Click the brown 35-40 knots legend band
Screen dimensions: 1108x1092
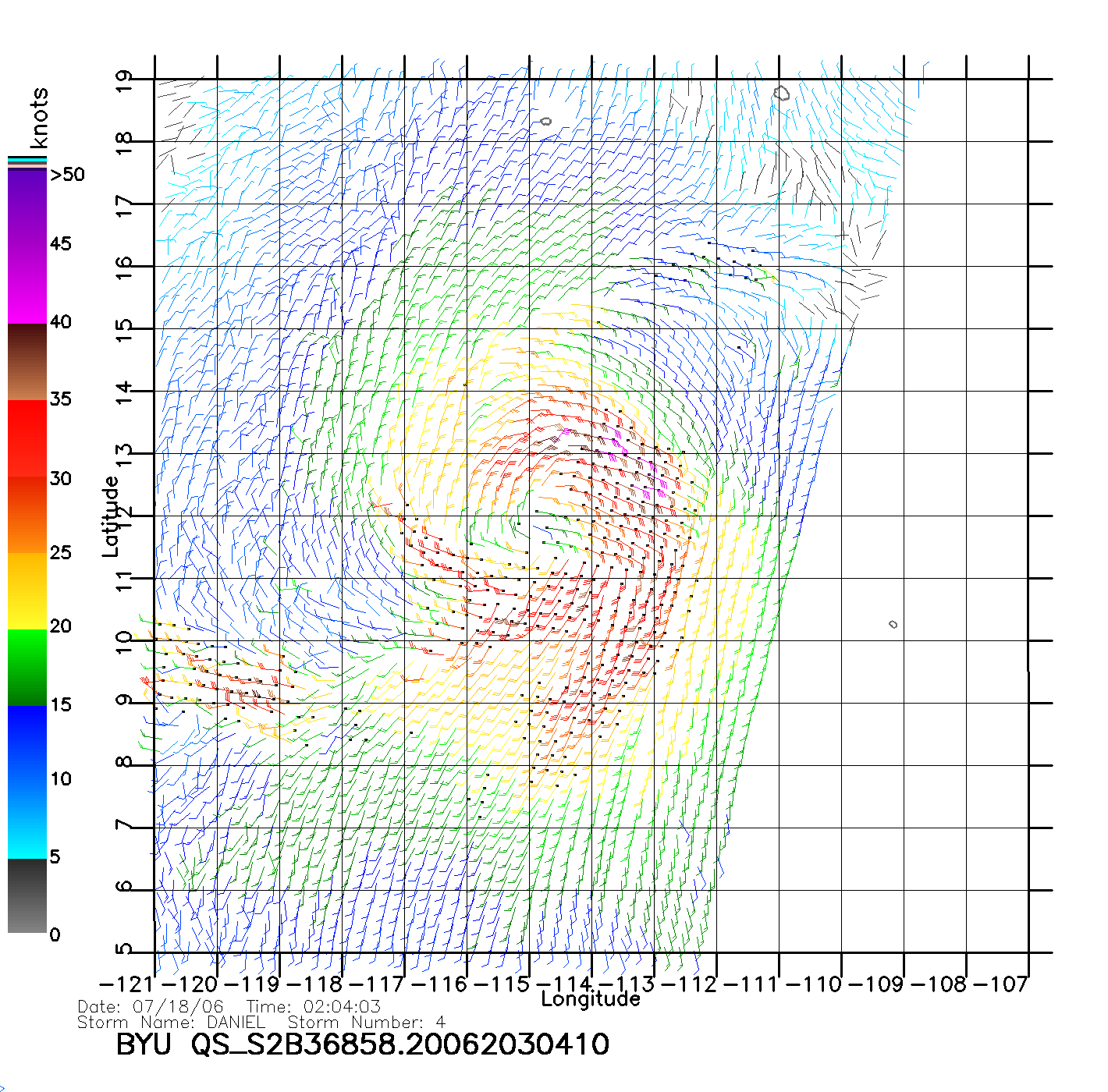(27, 363)
